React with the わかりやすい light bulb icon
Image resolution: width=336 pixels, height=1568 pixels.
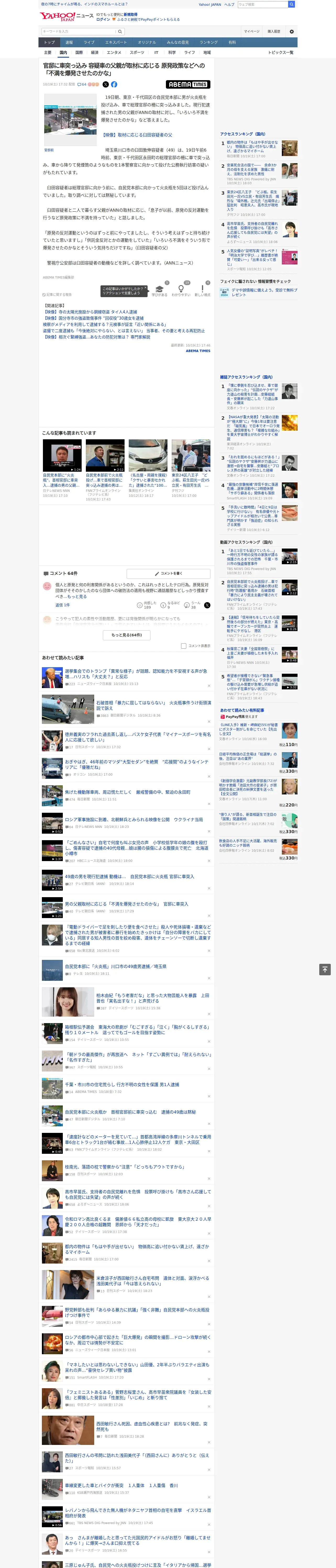click(x=181, y=289)
